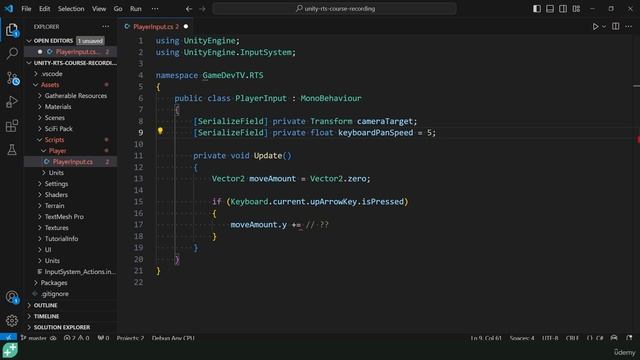Go forward with the right arrow
The width and height of the screenshot is (640, 360).
(202, 9)
